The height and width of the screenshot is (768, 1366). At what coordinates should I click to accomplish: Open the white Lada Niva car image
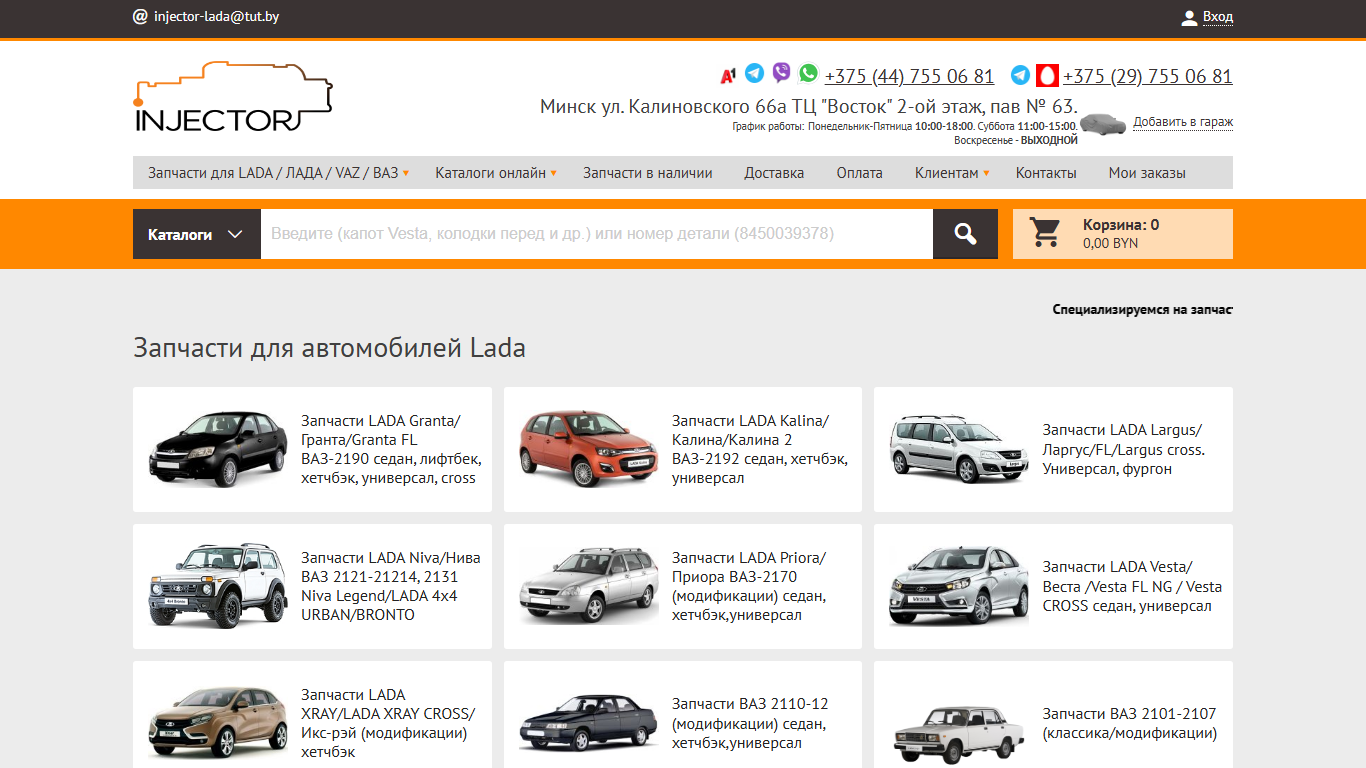coord(218,586)
